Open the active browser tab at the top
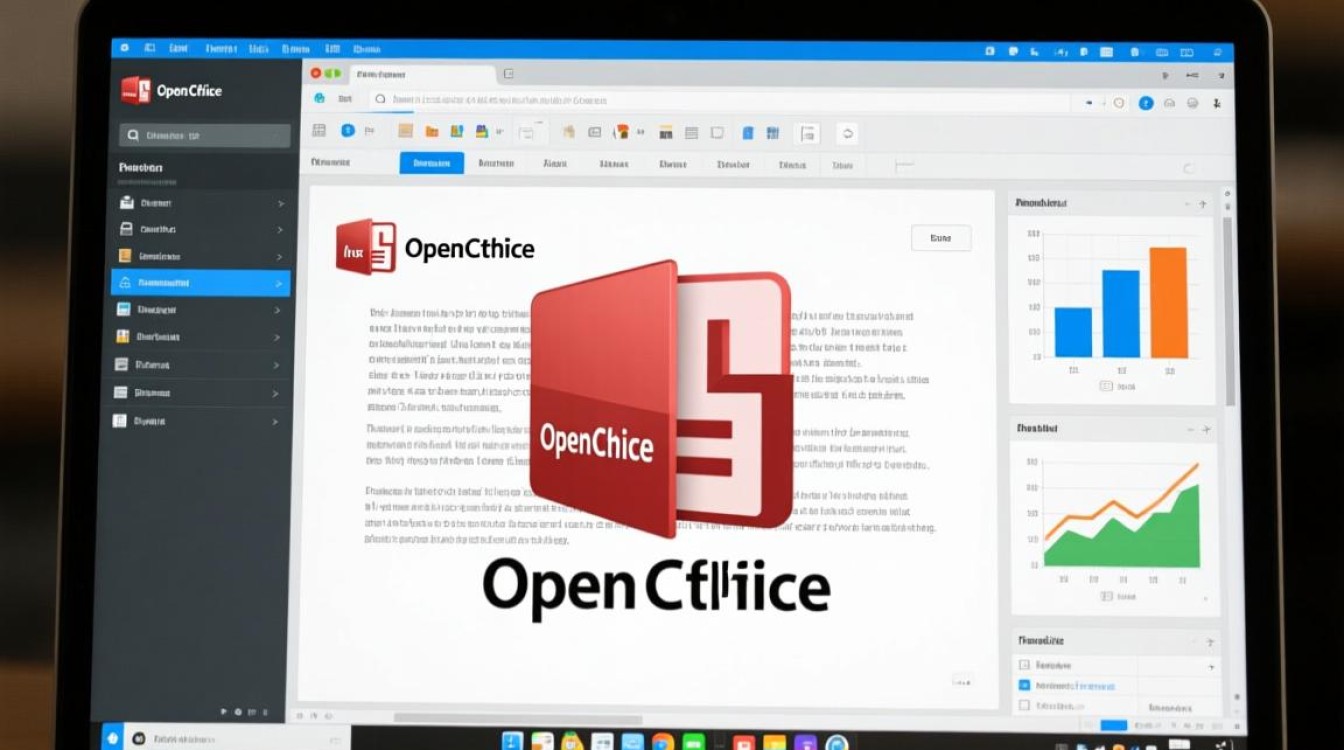 coord(420,73)
